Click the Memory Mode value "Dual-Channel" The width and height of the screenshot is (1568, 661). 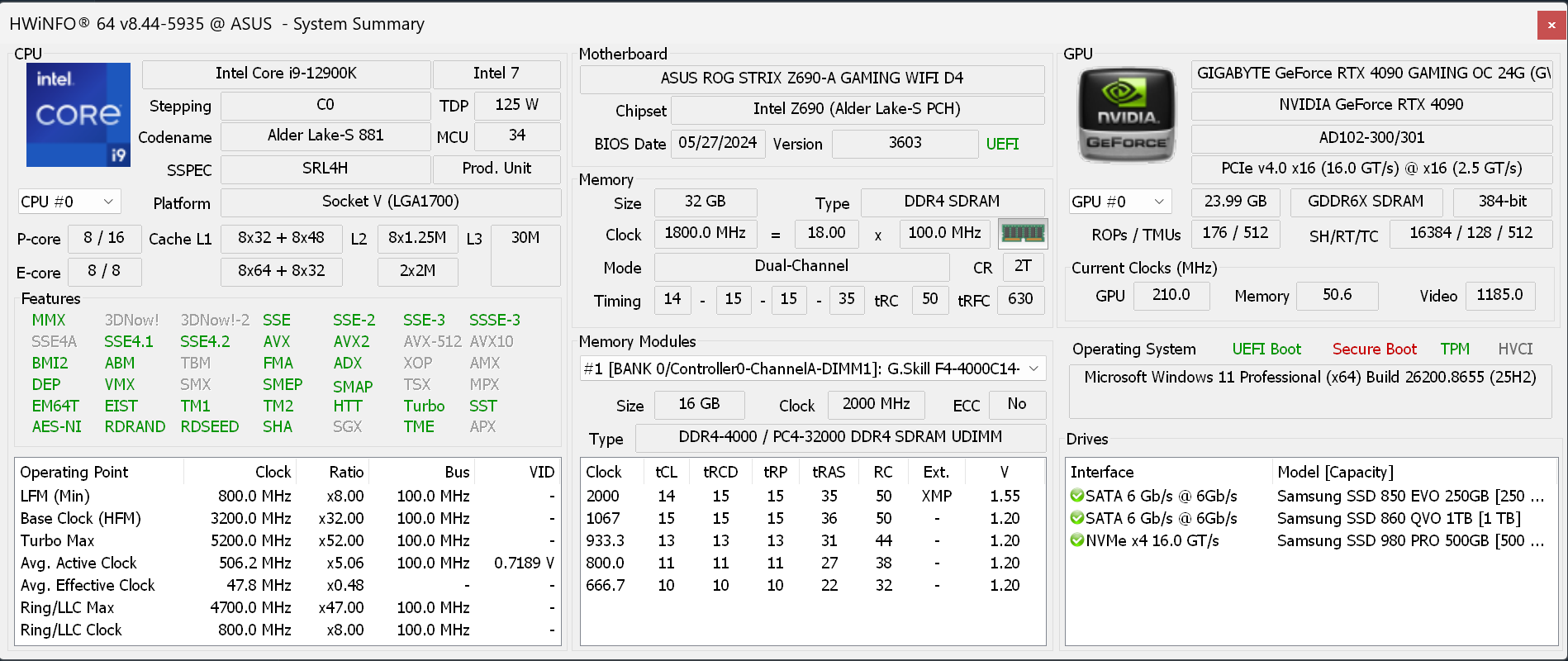click(801, 266)
